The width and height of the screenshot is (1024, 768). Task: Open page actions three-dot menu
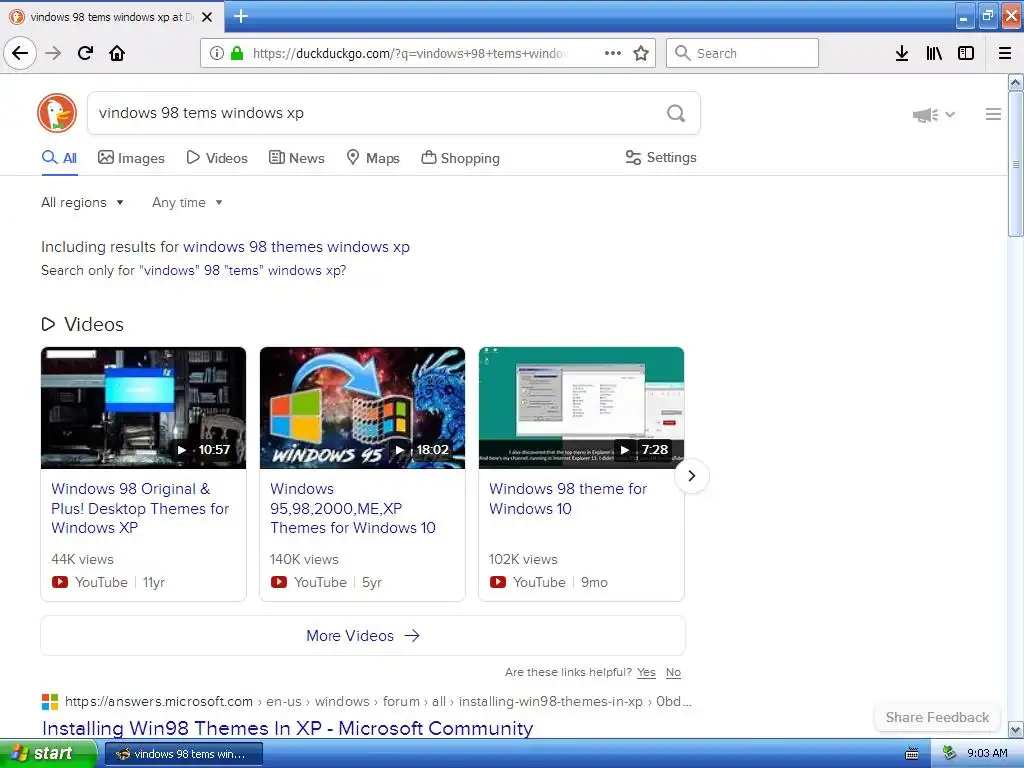[x=613, y=53]
